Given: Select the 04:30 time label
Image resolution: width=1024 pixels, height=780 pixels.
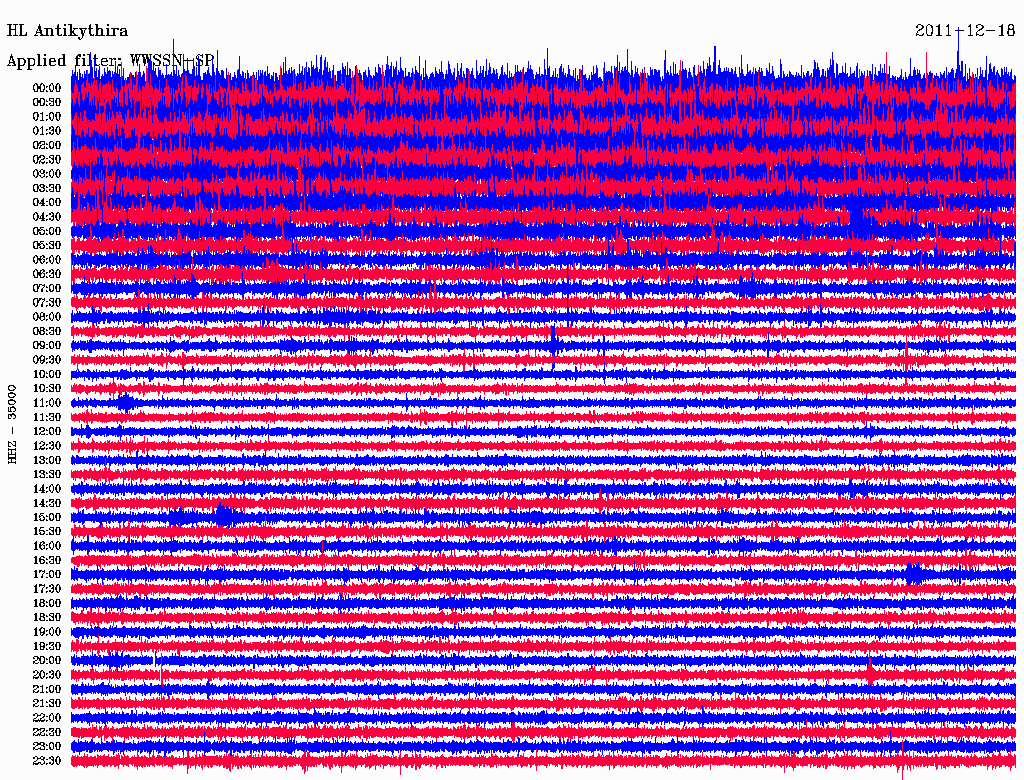Looking at the screenshot, I should point(47,217).
